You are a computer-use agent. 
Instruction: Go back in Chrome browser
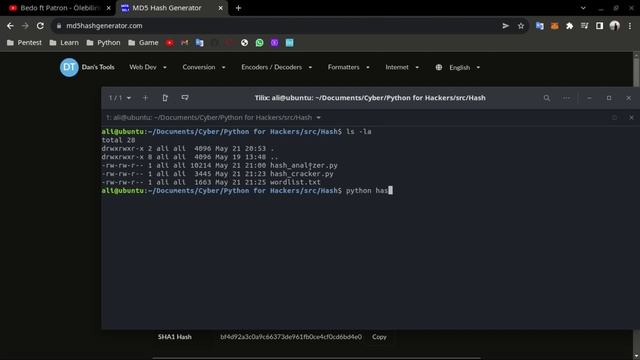click(x=10, y=26)
